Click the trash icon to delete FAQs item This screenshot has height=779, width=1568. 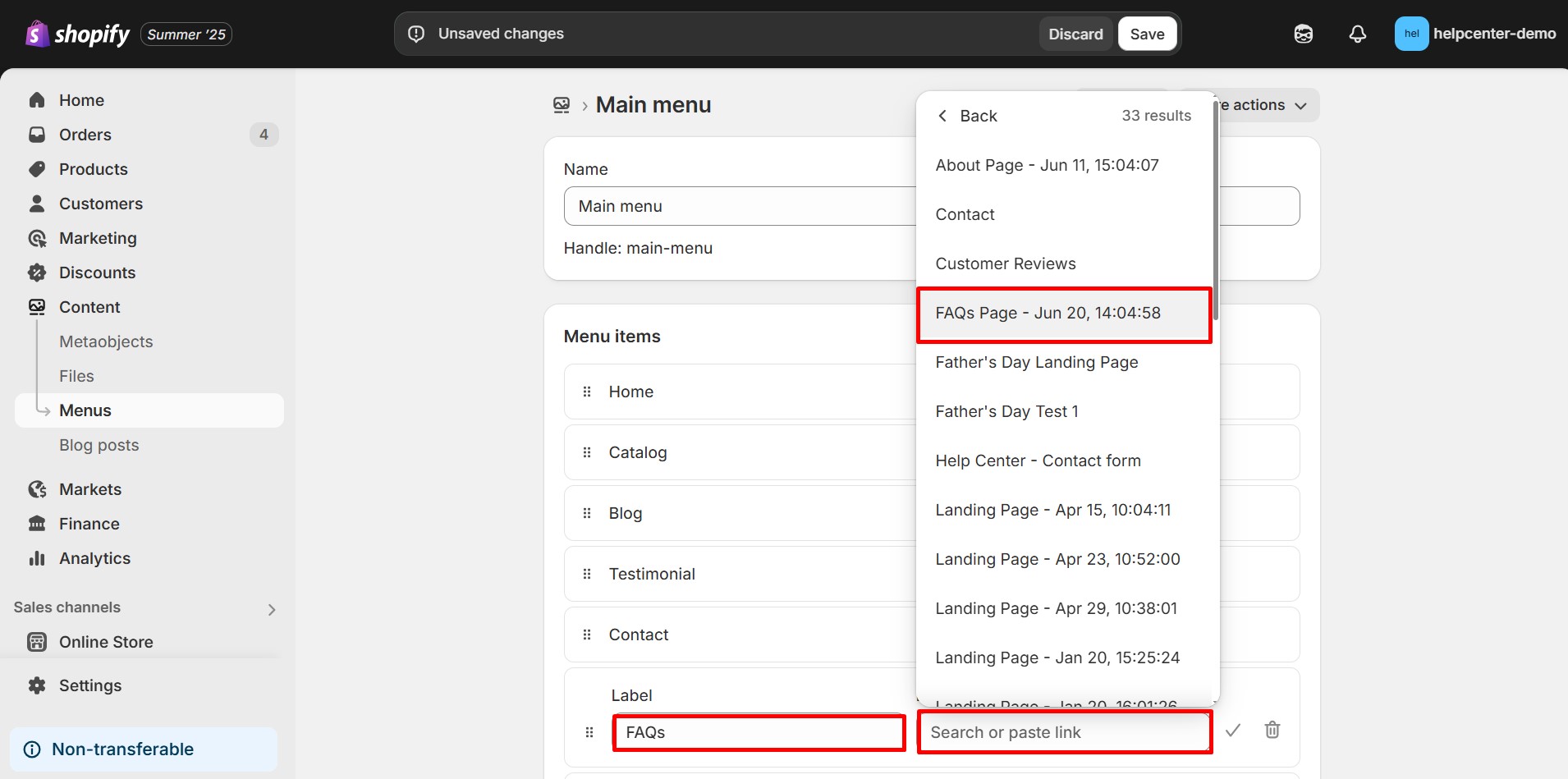click(1272, 730)
